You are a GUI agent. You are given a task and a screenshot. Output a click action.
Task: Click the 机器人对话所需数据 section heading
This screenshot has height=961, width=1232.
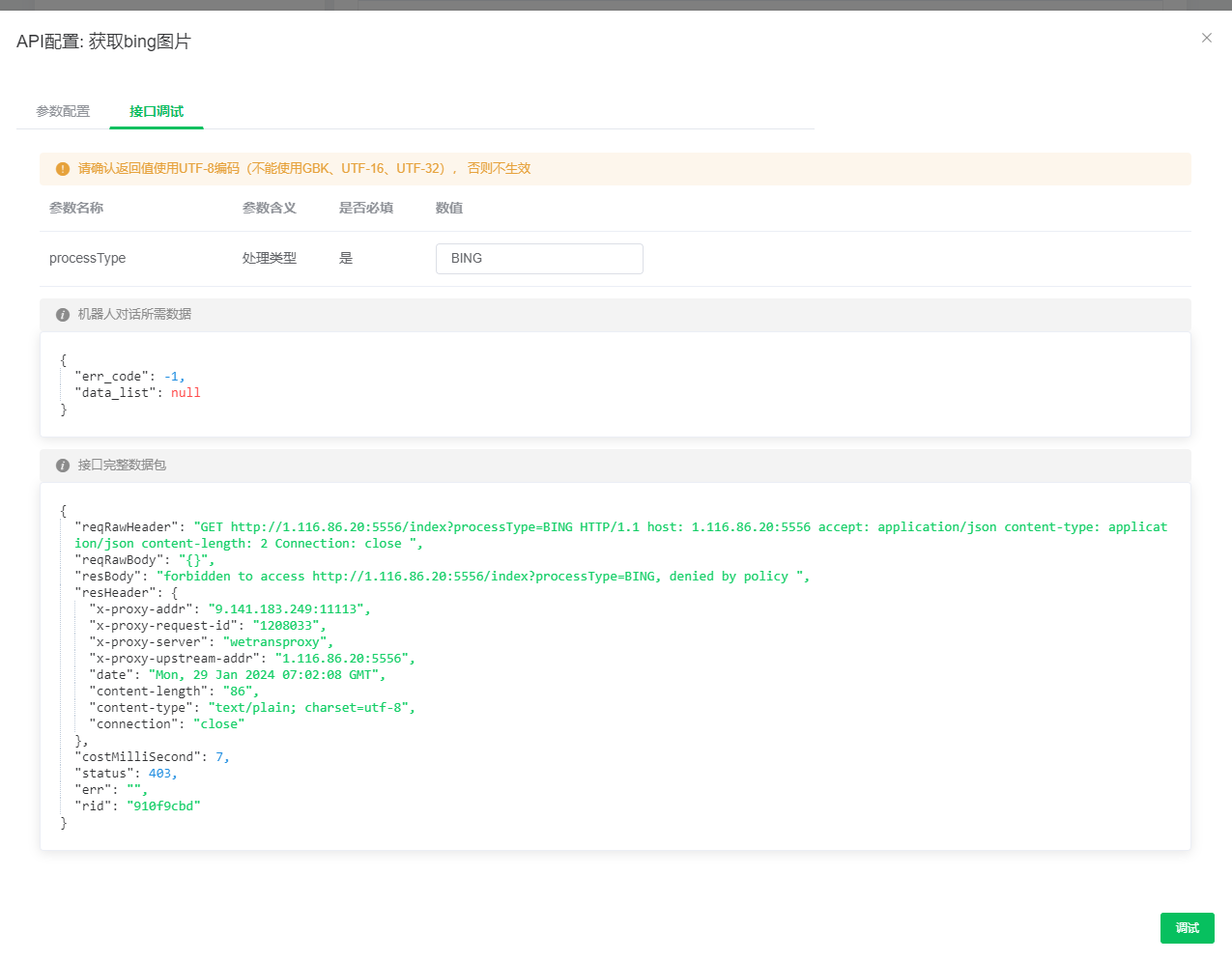coord(134,315)
